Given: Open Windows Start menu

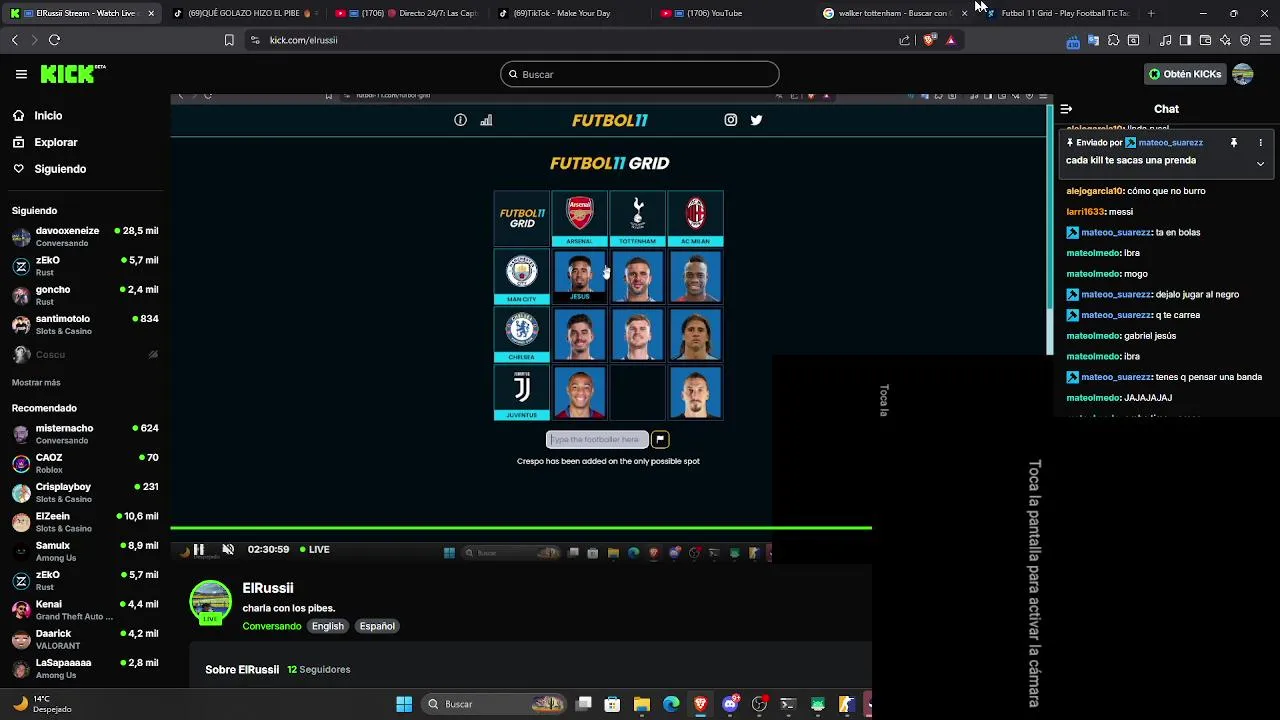Looking at the screenshot, I should click(x=404, y=704).
